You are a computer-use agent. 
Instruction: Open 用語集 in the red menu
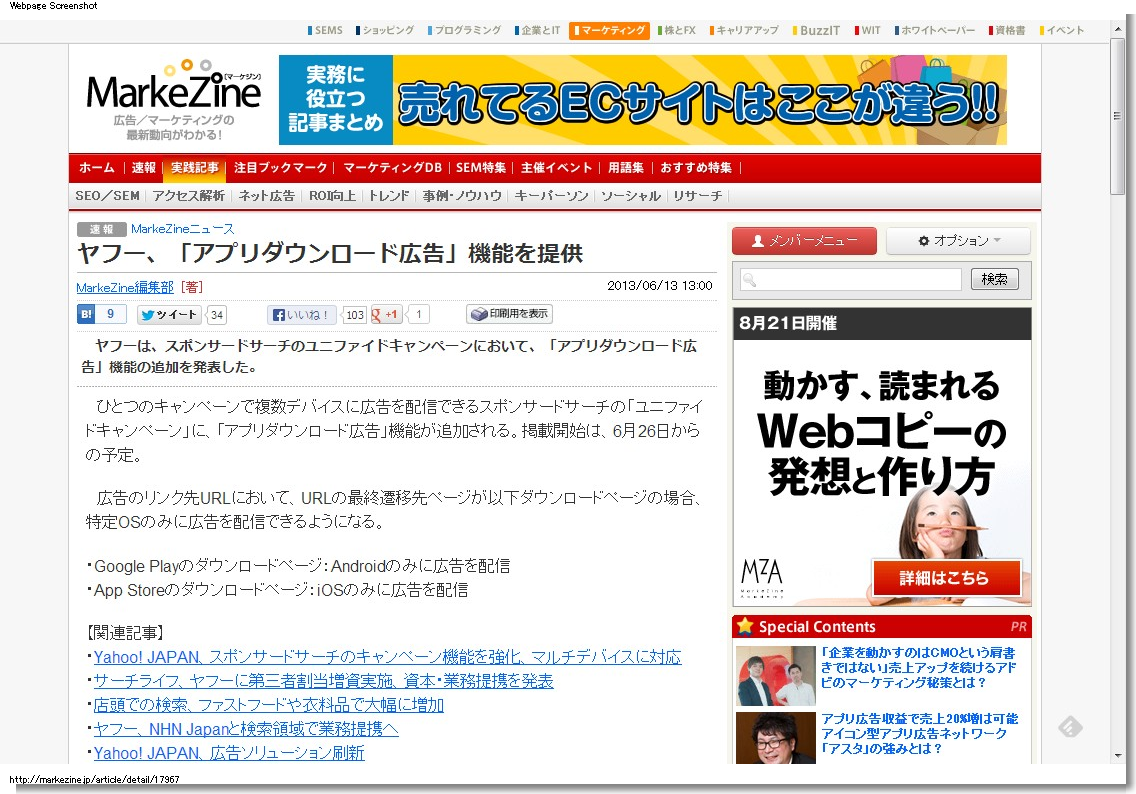tap(626, 167)
